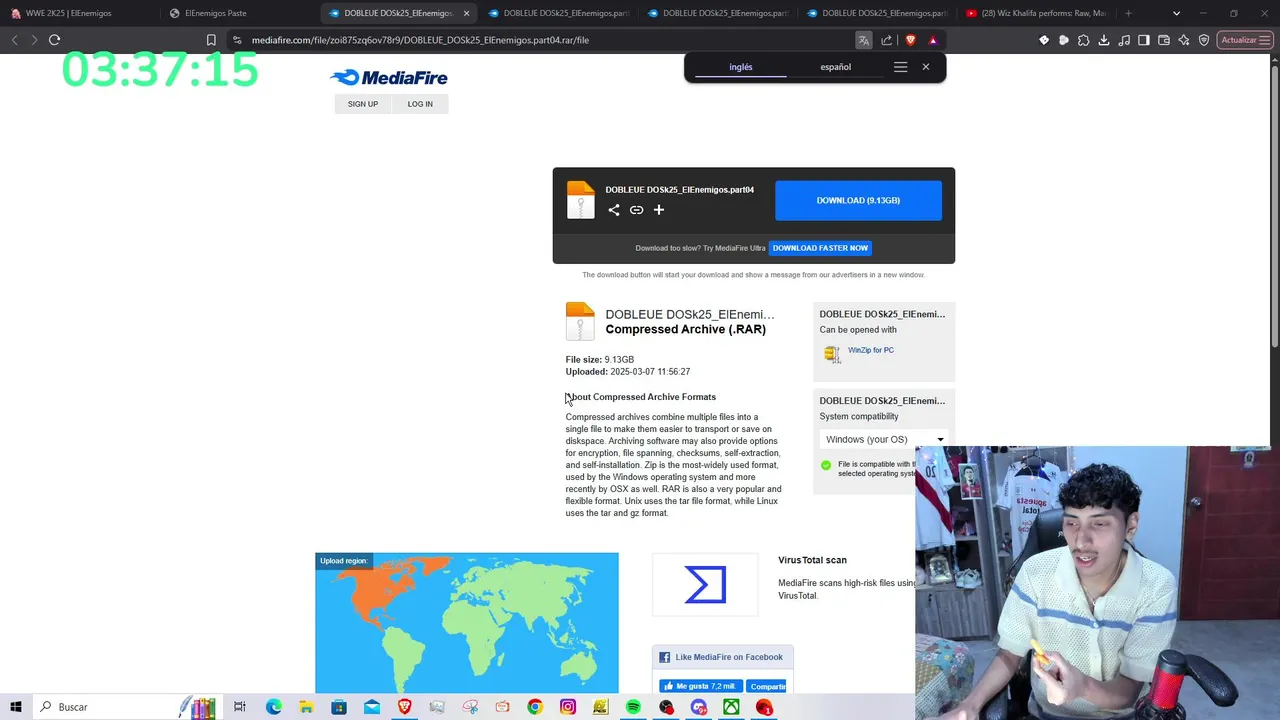The image size is (1280, 720).
Task: Click the Me gusta 7,2 mil button
Action: [x=700, y=686]
